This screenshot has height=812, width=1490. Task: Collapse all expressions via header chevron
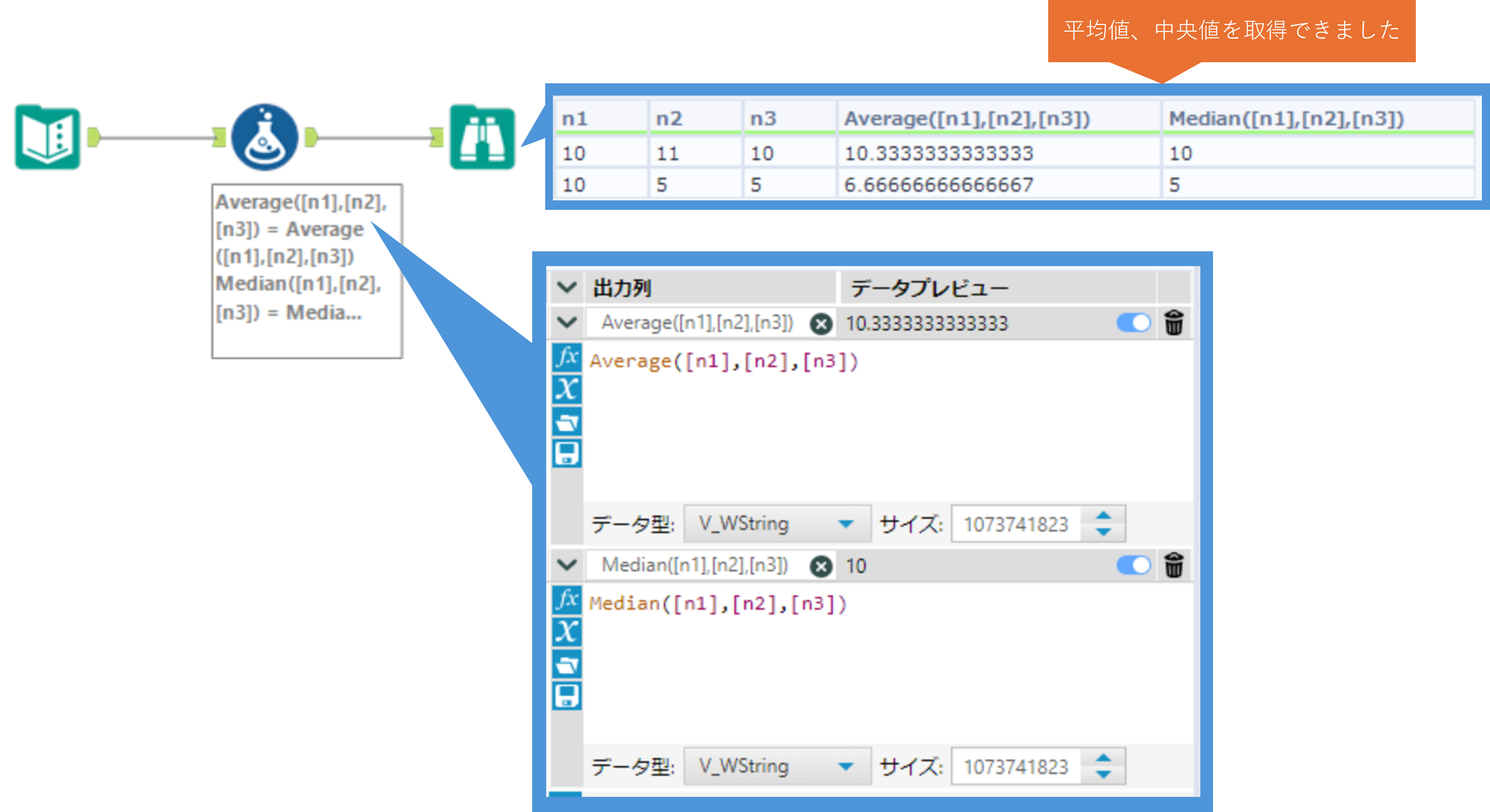pyautogui.click(x=566, y=287)
